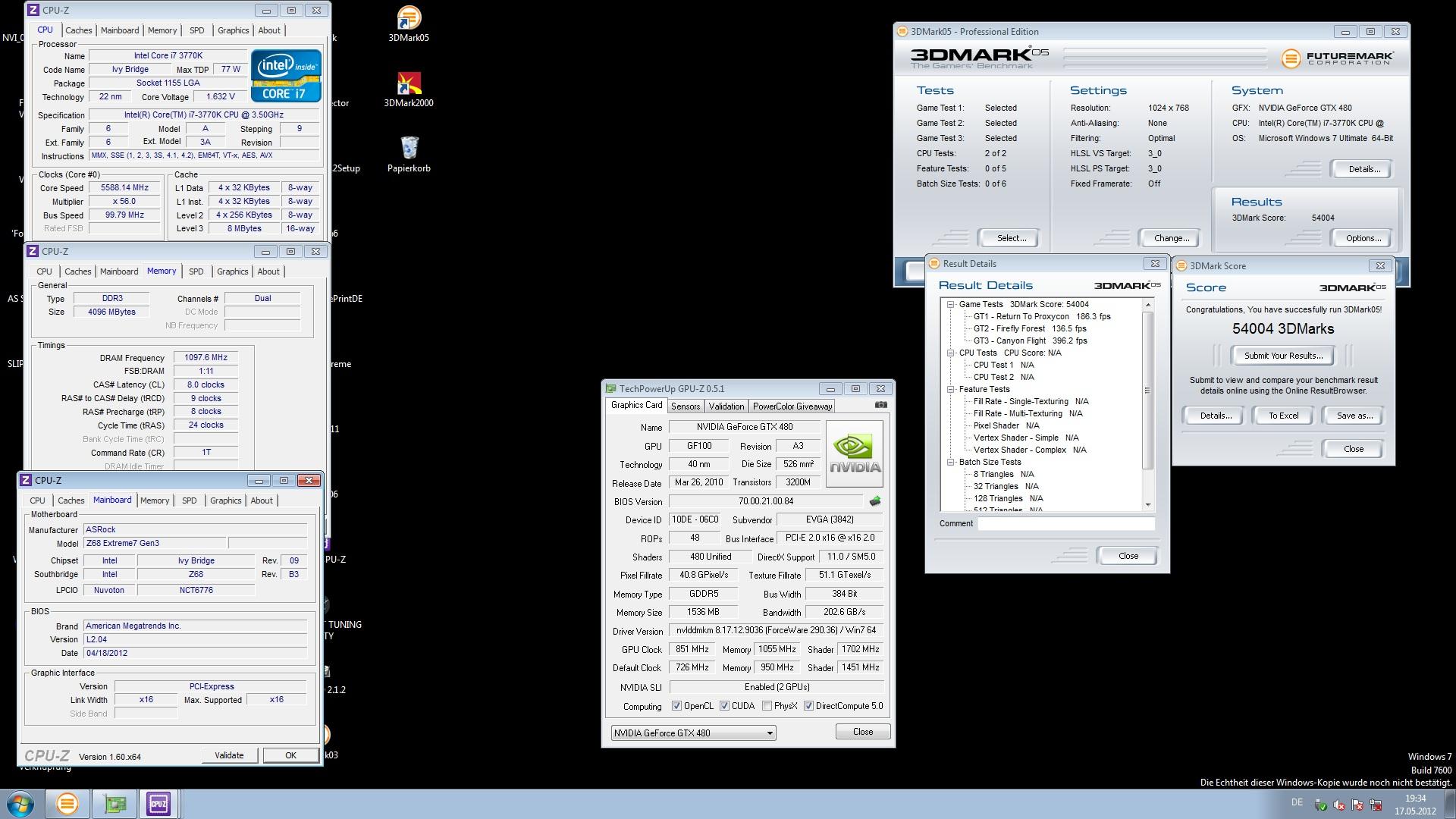Image resolution: width=1456 pixels, height=819 pixels.
Task: Collapse the Batch Size Tests tree node
Action: click(950, 462)
